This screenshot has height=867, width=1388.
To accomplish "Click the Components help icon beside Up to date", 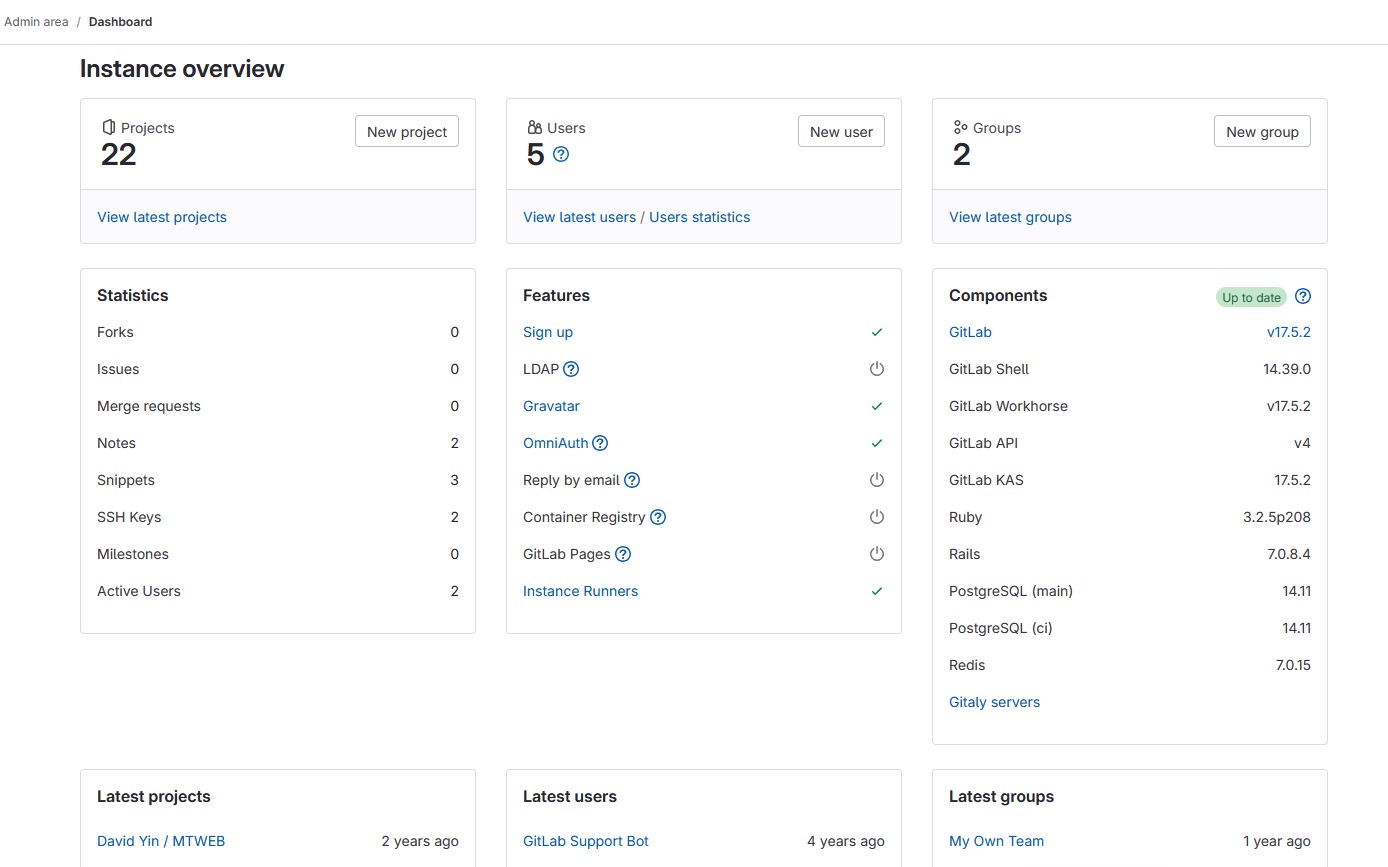I will pyautogui.click(x=1303, y=297).
